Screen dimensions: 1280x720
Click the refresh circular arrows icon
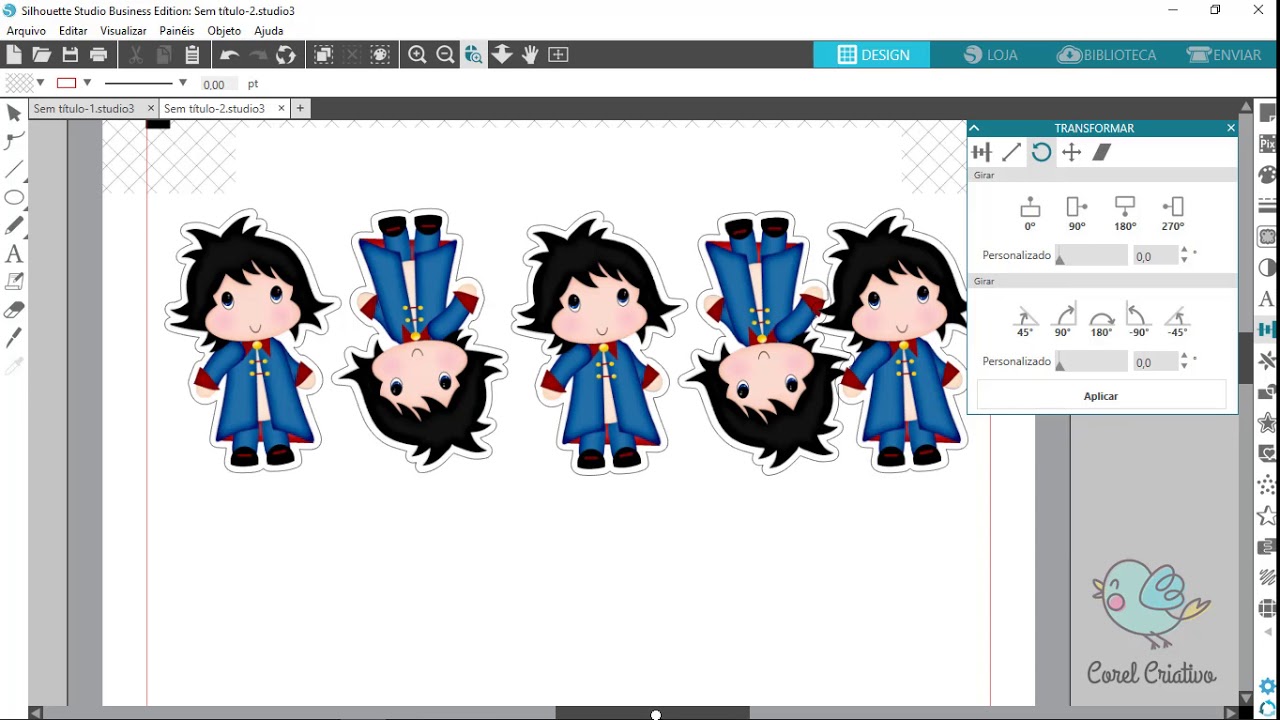[286, 55]
